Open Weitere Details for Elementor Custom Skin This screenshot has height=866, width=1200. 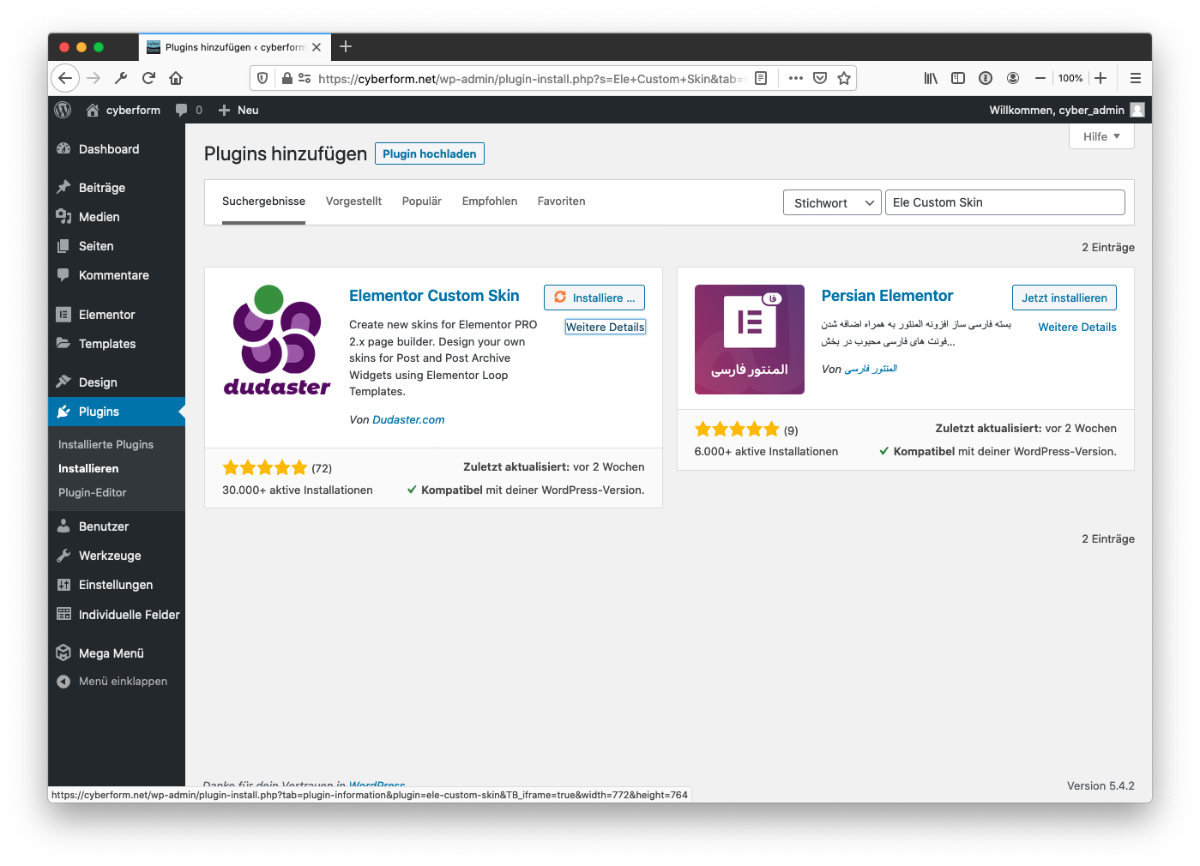coord(605,327)
